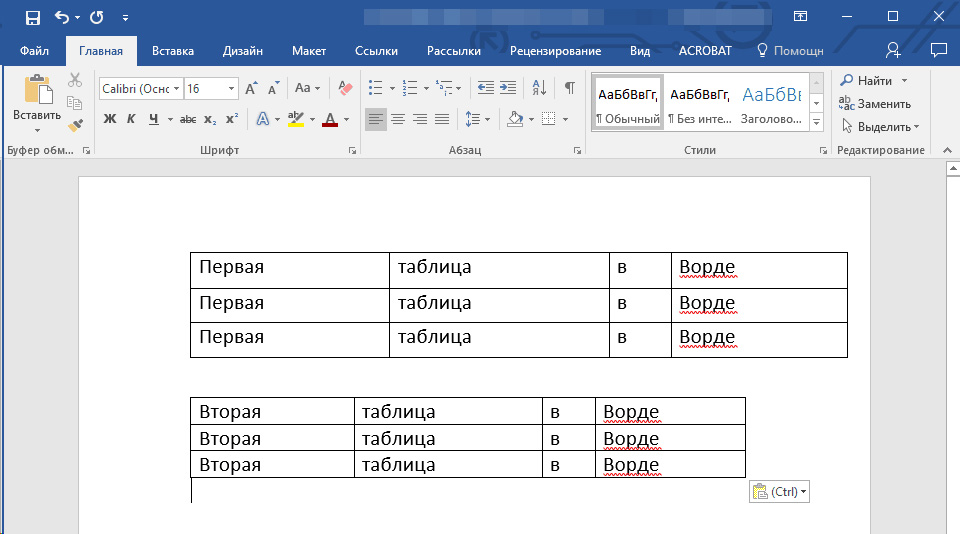Decrease font size with smaller A
The image size is (960, 534).
click(x=274, y=88)
